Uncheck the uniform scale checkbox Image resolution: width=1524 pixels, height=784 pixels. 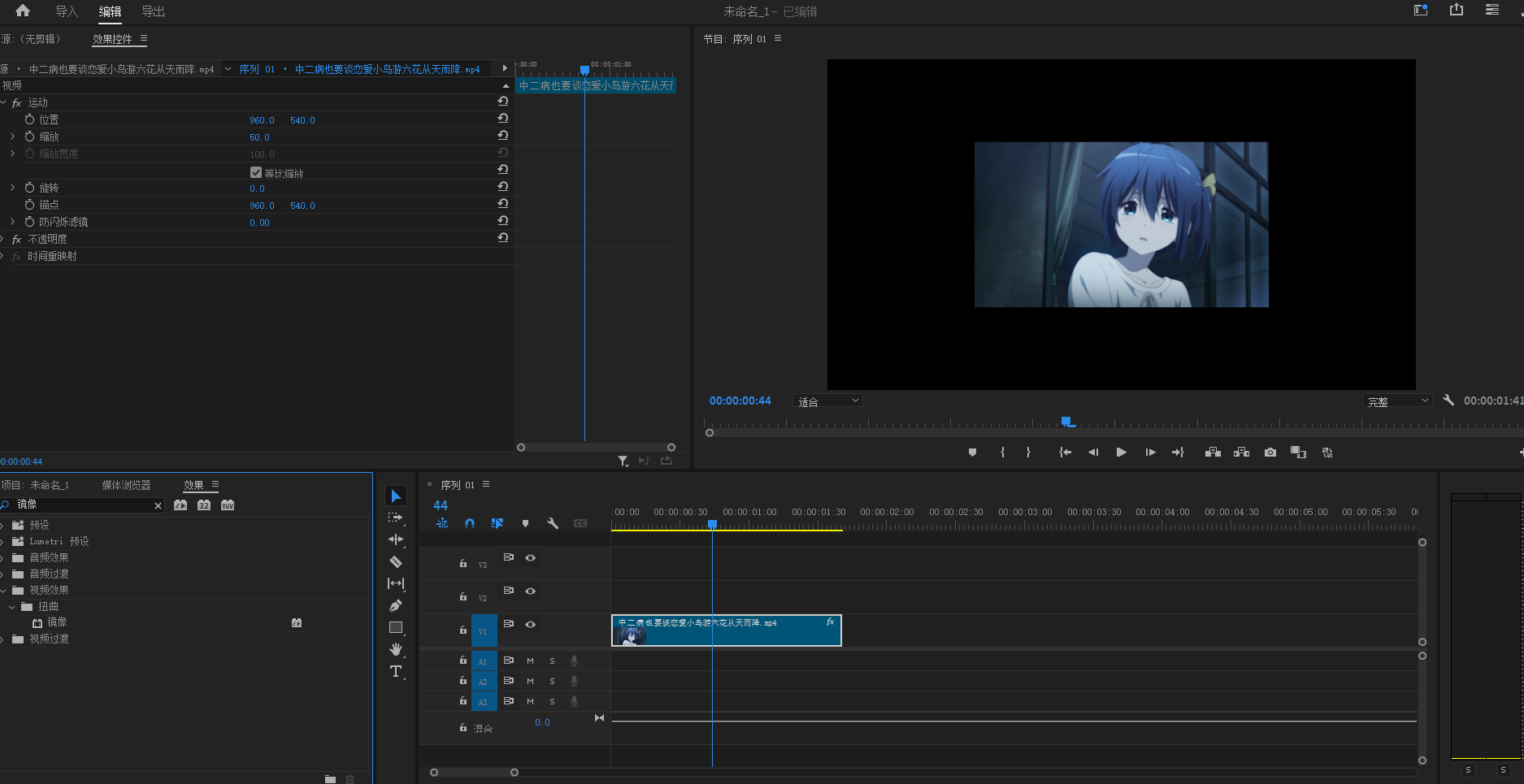[x=256, y=172]
